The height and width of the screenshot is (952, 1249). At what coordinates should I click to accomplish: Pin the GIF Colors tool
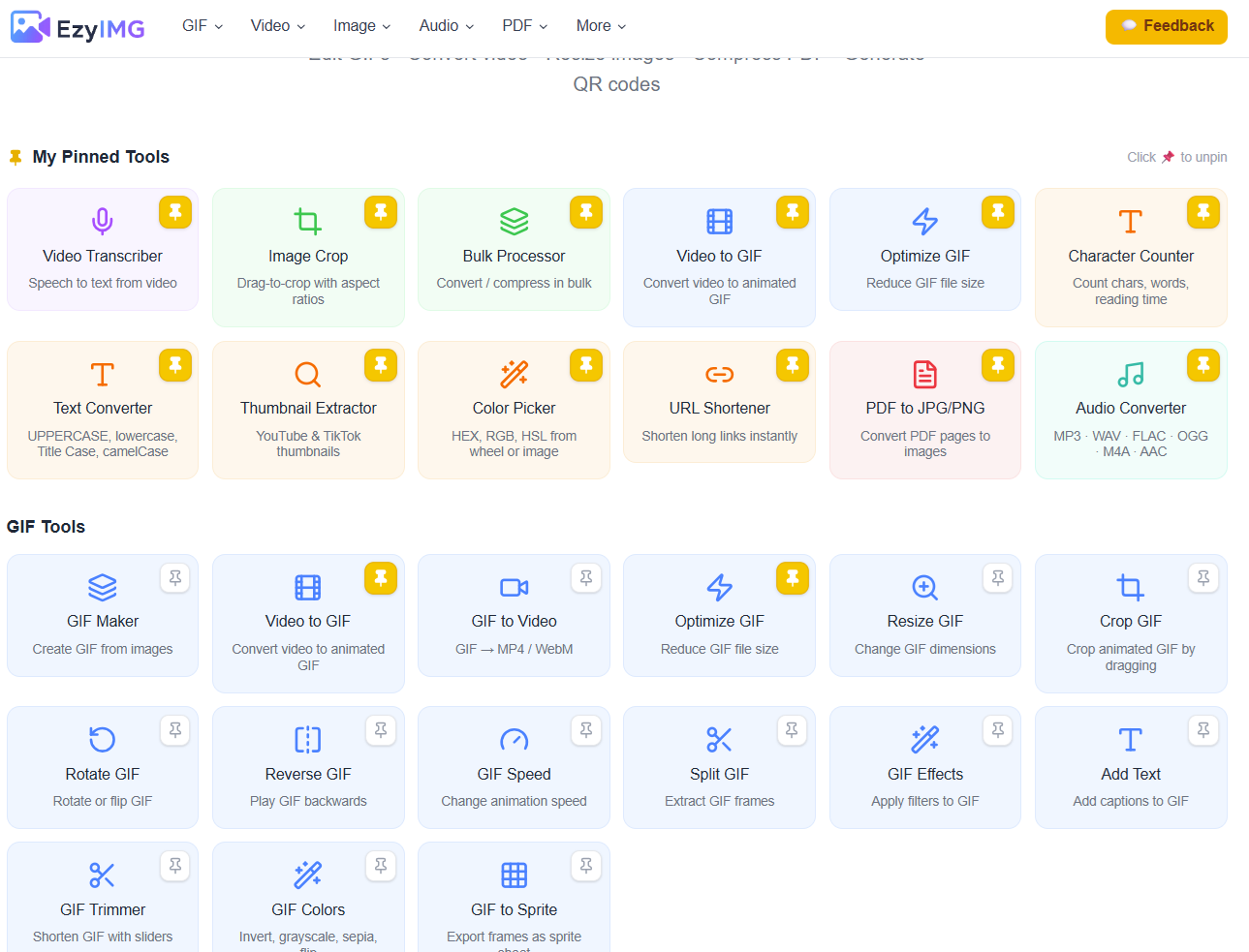pyautogui.click(x=381, y=866)
